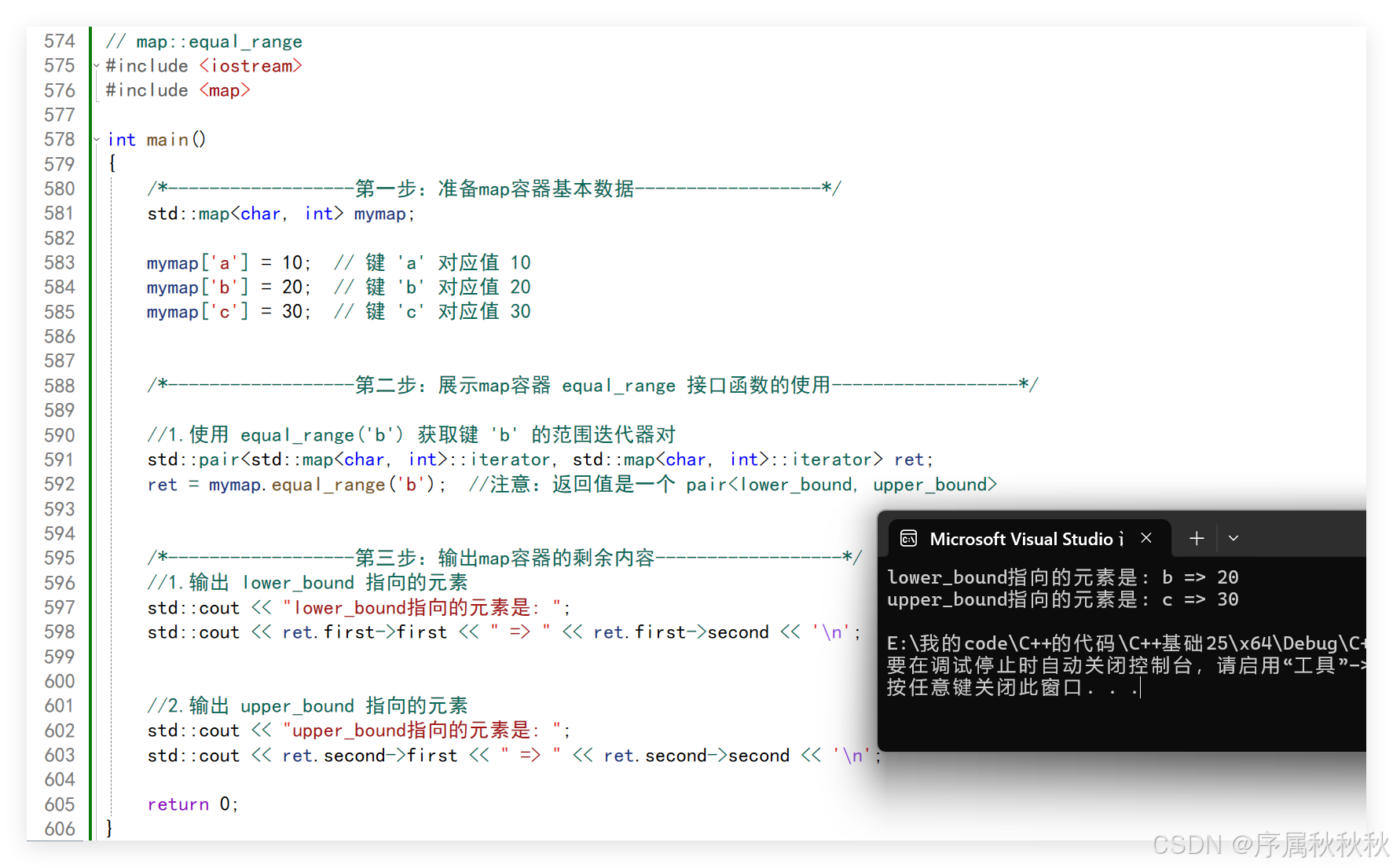Viewport: 1393px width, 868px height.
Task: Click the "lower_bound指向的元素是" string literal in code
Action: [x=423, y=607]
